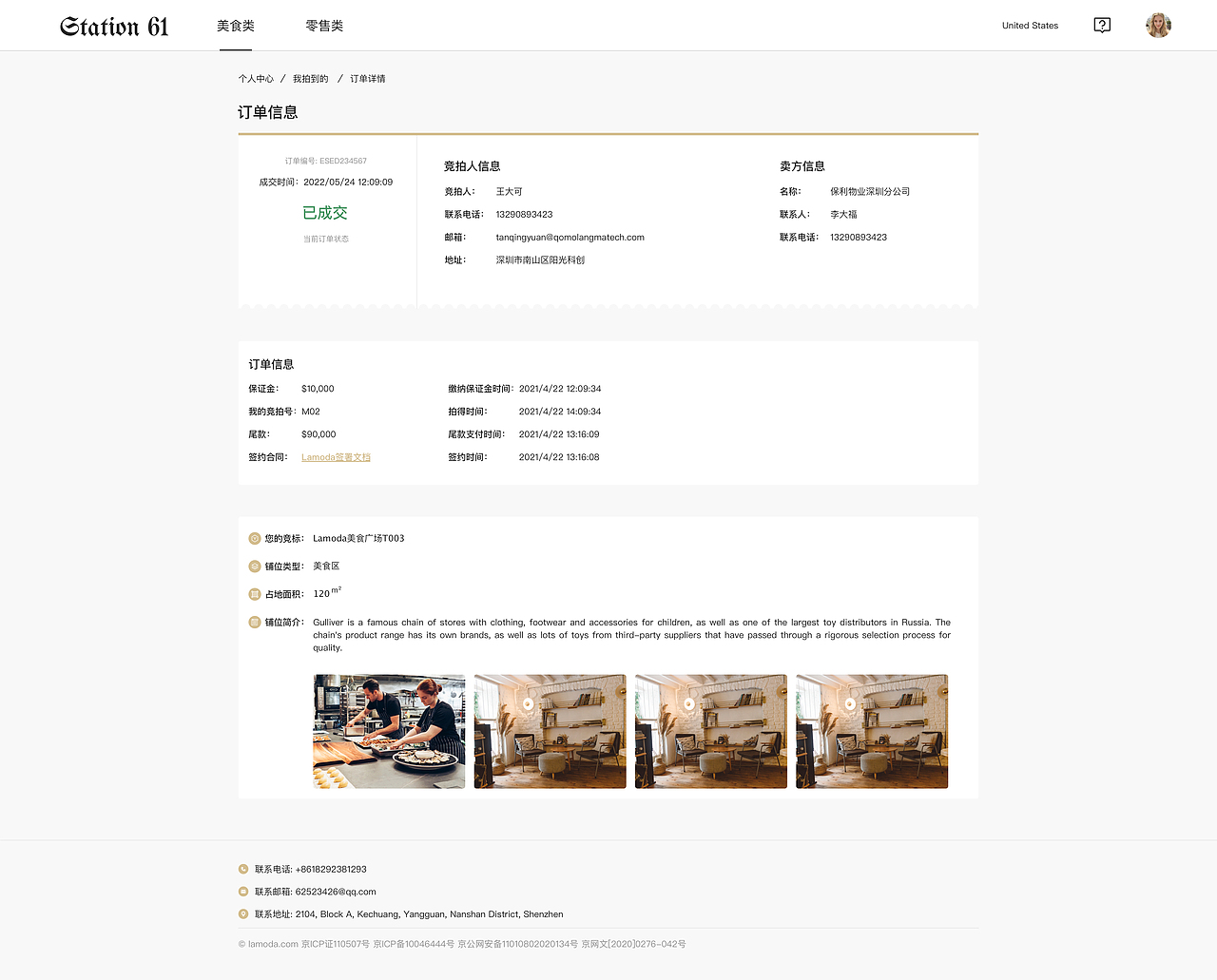Screen dimensions: 1217x980
Task: Click the footer phone icon
Action: (243, 869)
